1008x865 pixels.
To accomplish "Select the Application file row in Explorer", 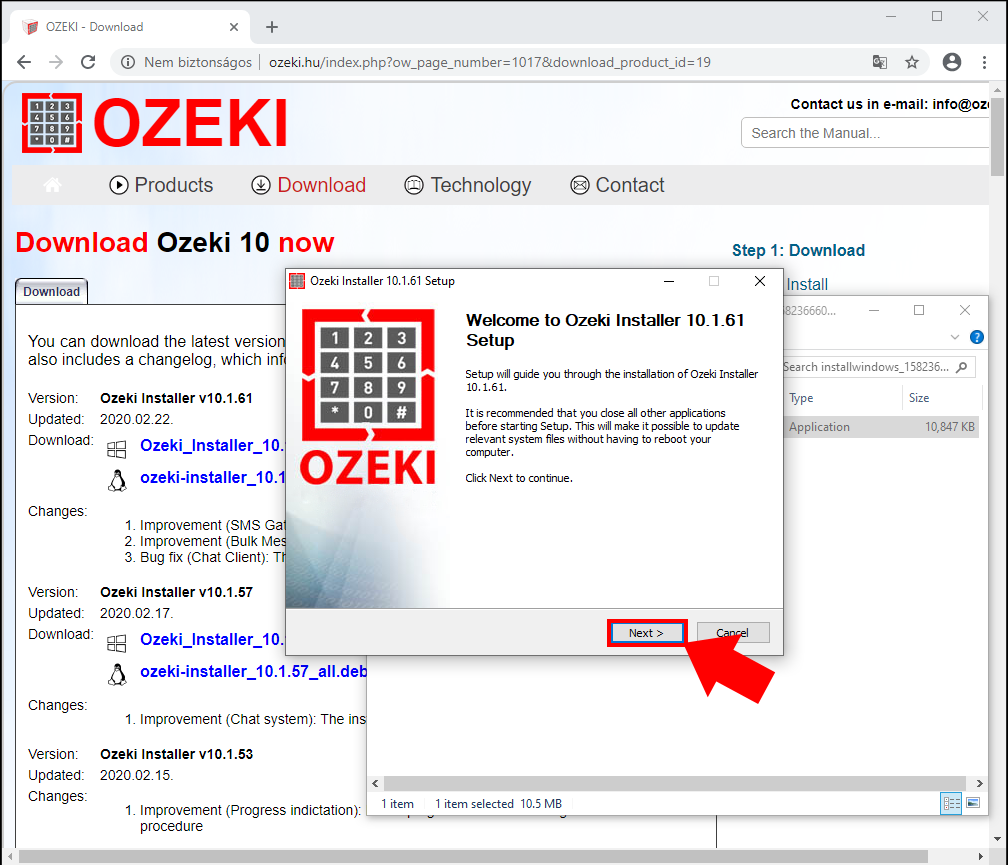I will coord(881,427).
